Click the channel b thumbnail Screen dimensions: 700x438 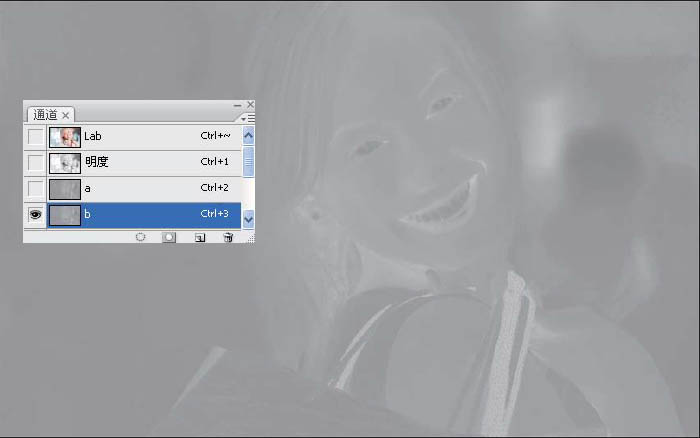65,214
